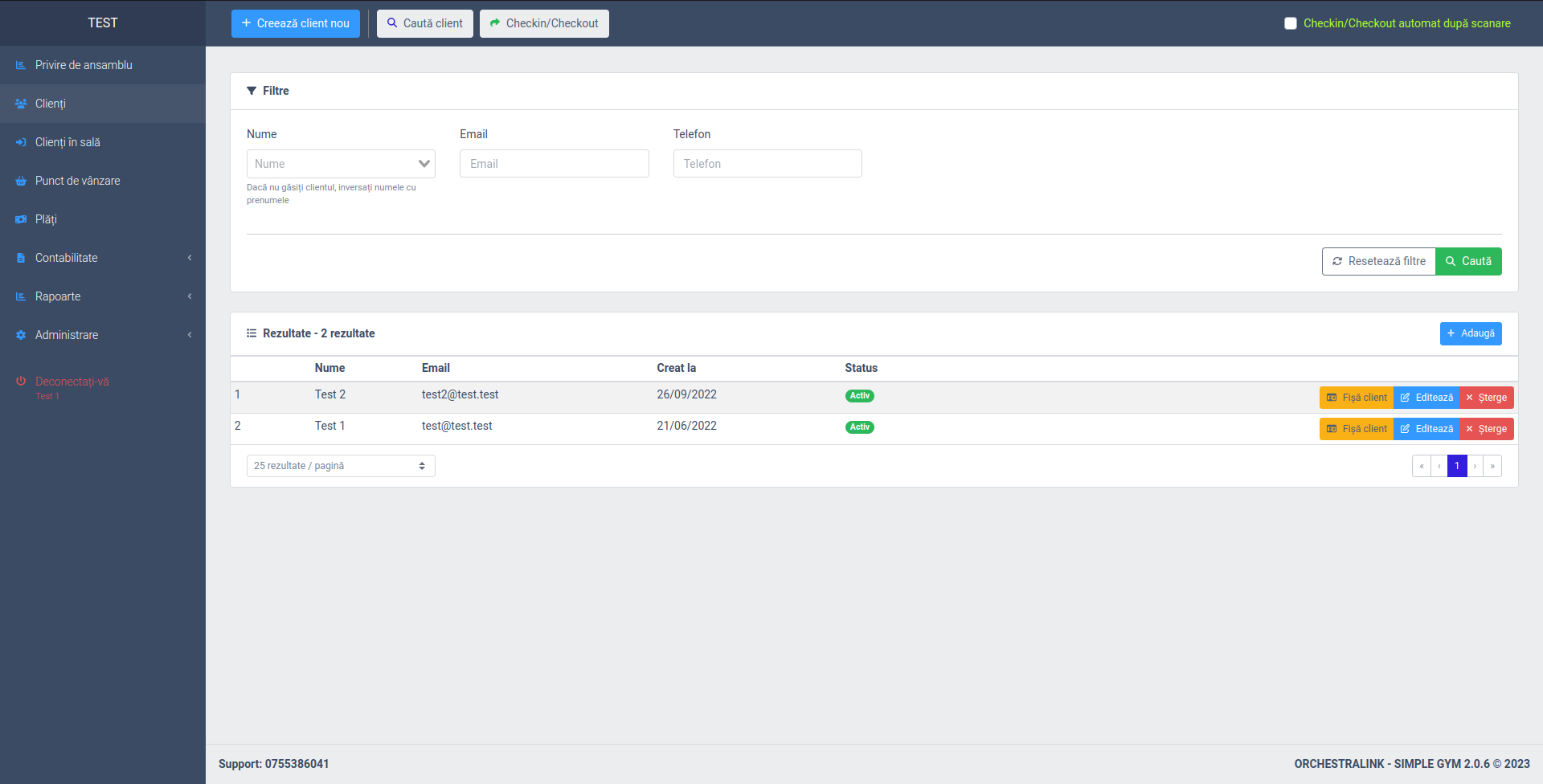Open the Rapoarte menu in sidebar

point(103,296)
